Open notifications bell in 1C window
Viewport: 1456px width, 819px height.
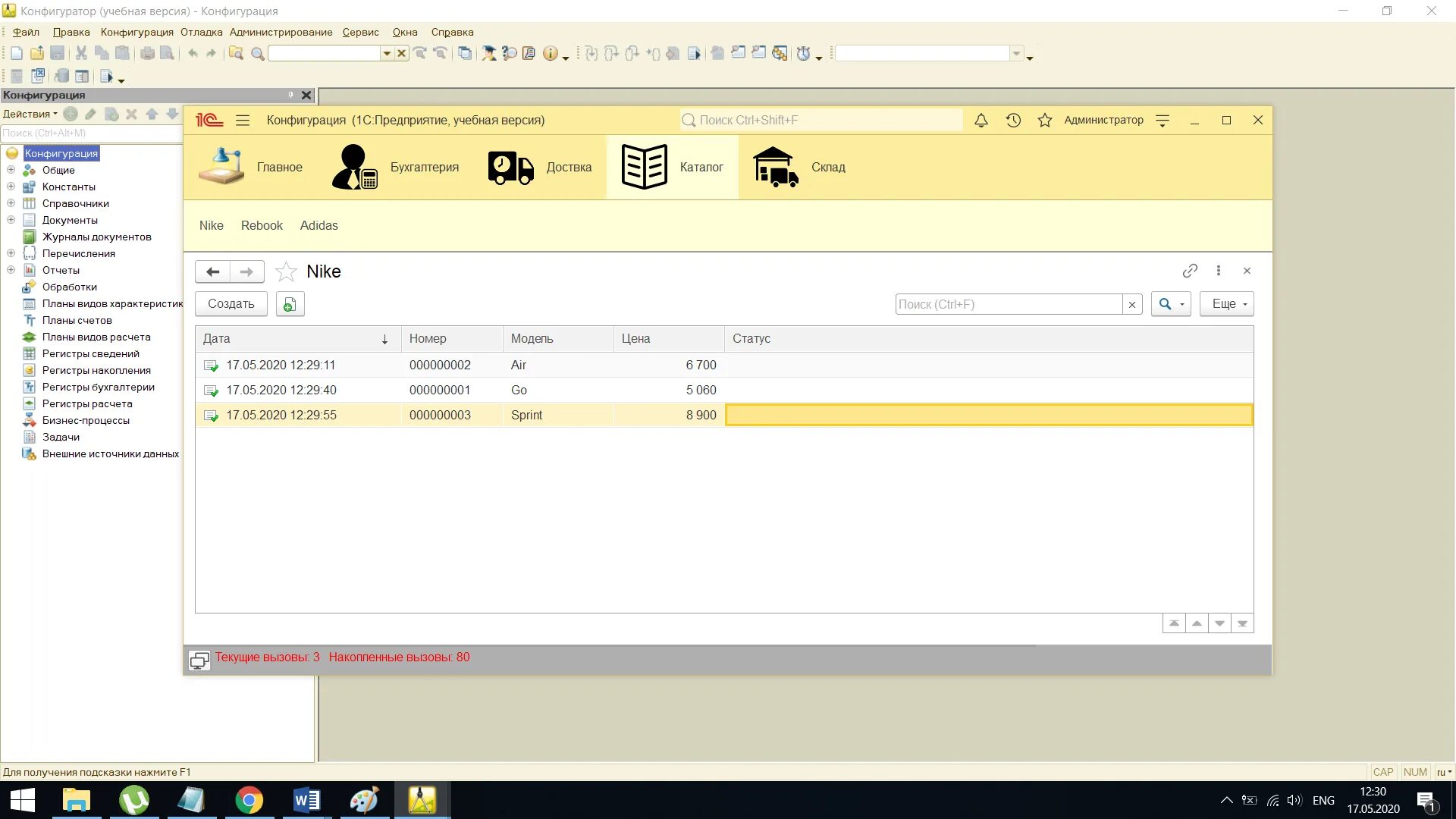(x=981, y=121)
